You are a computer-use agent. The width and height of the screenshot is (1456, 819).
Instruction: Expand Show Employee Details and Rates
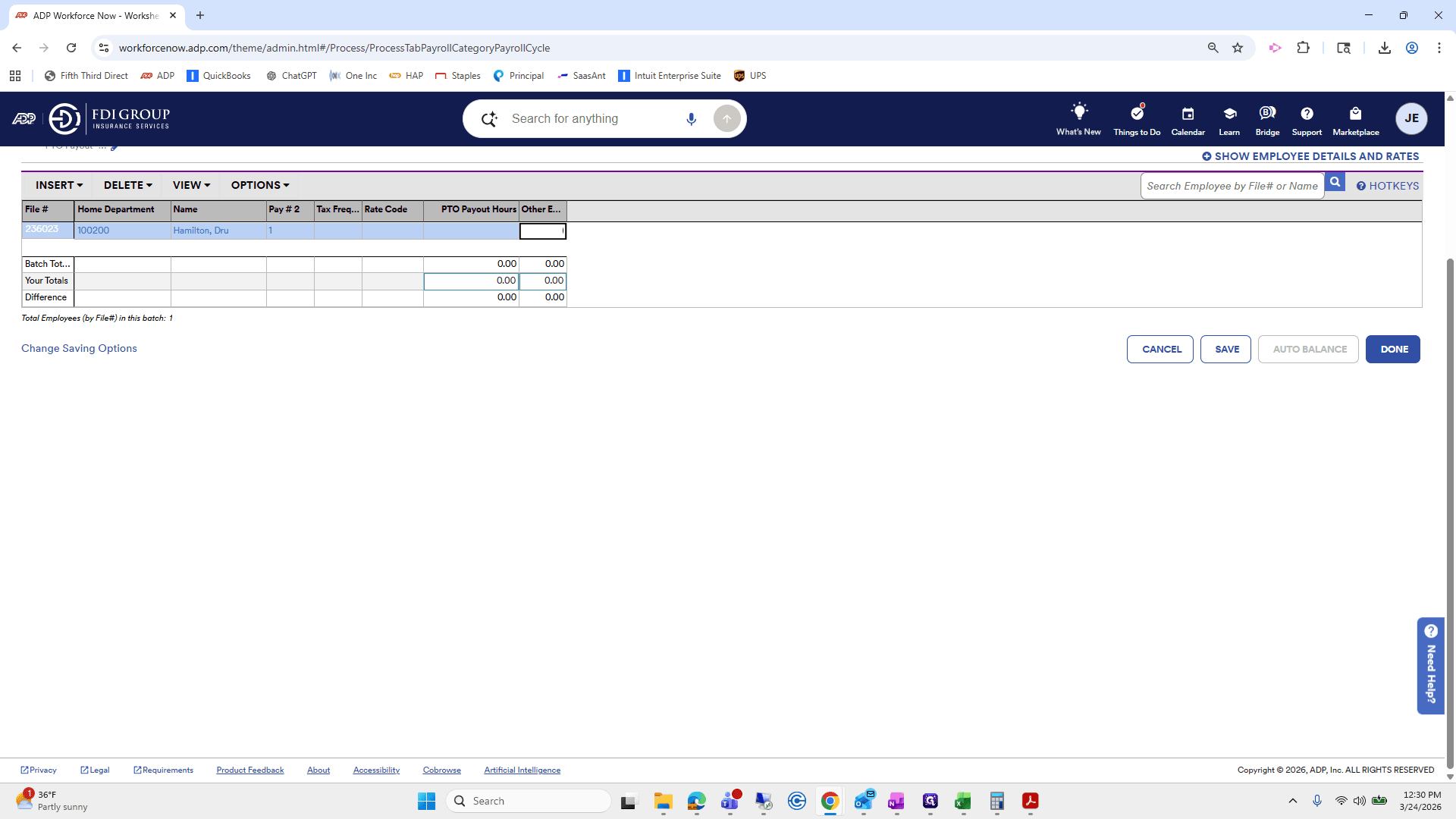1310,156
